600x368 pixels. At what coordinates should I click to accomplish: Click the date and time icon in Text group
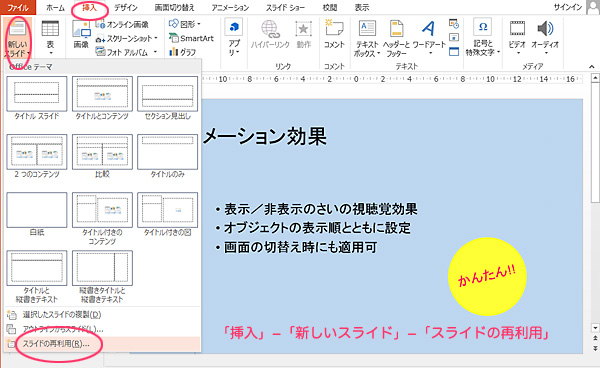(454, 24)
